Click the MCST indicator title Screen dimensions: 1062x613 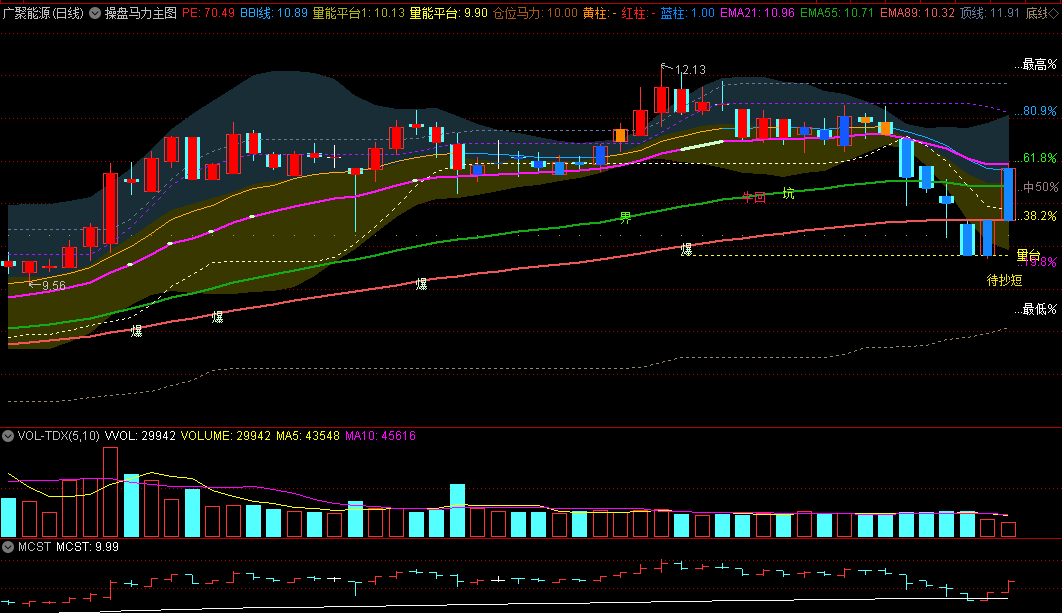click(34, 547)
